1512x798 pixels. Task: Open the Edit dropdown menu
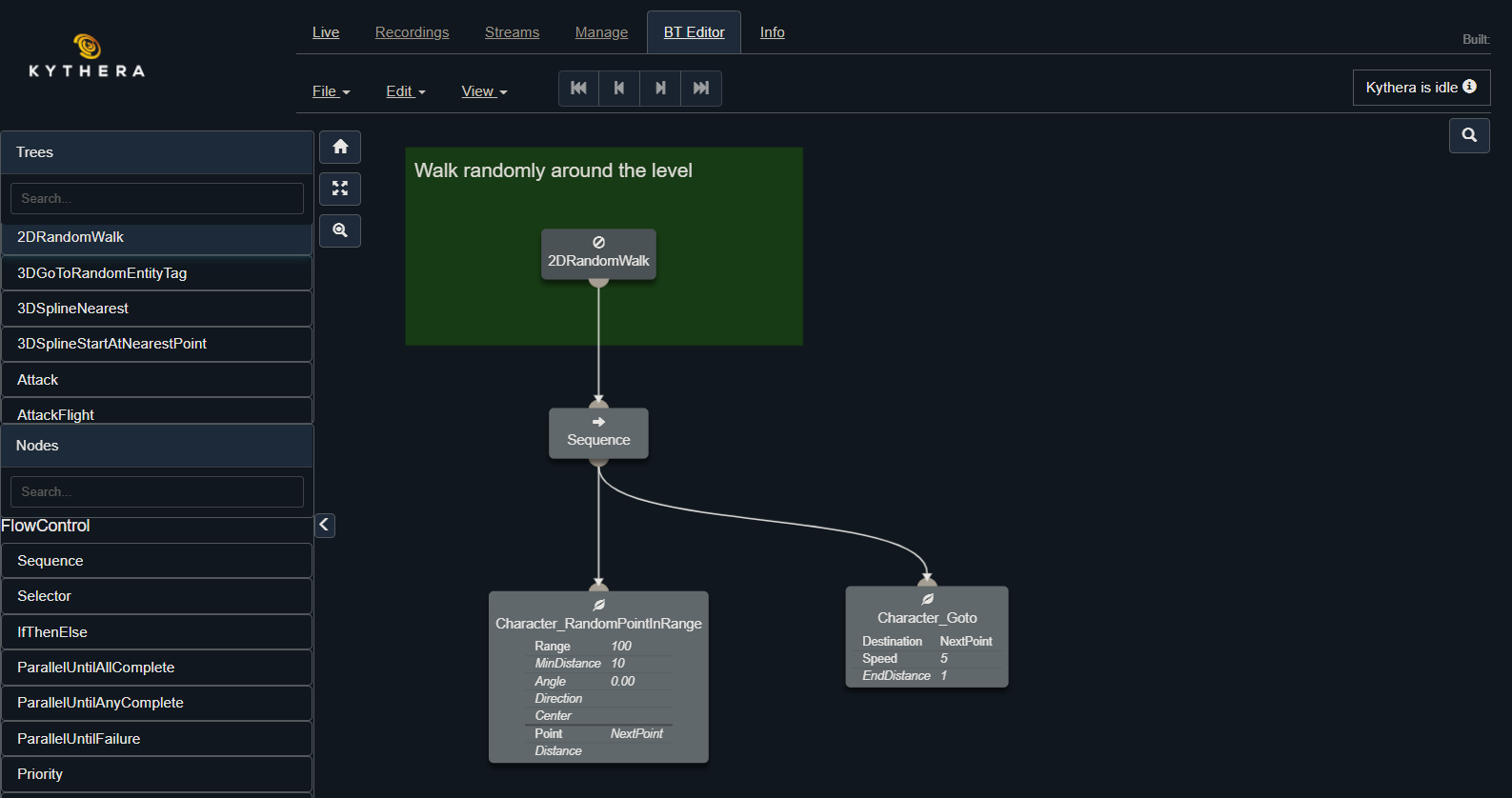coord(405,91)
